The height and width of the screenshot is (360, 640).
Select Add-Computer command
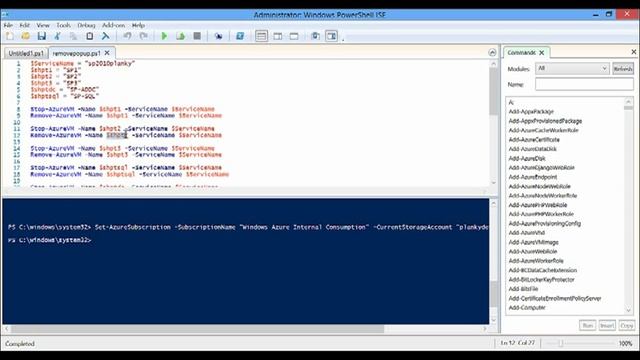[x=527, y=308]
